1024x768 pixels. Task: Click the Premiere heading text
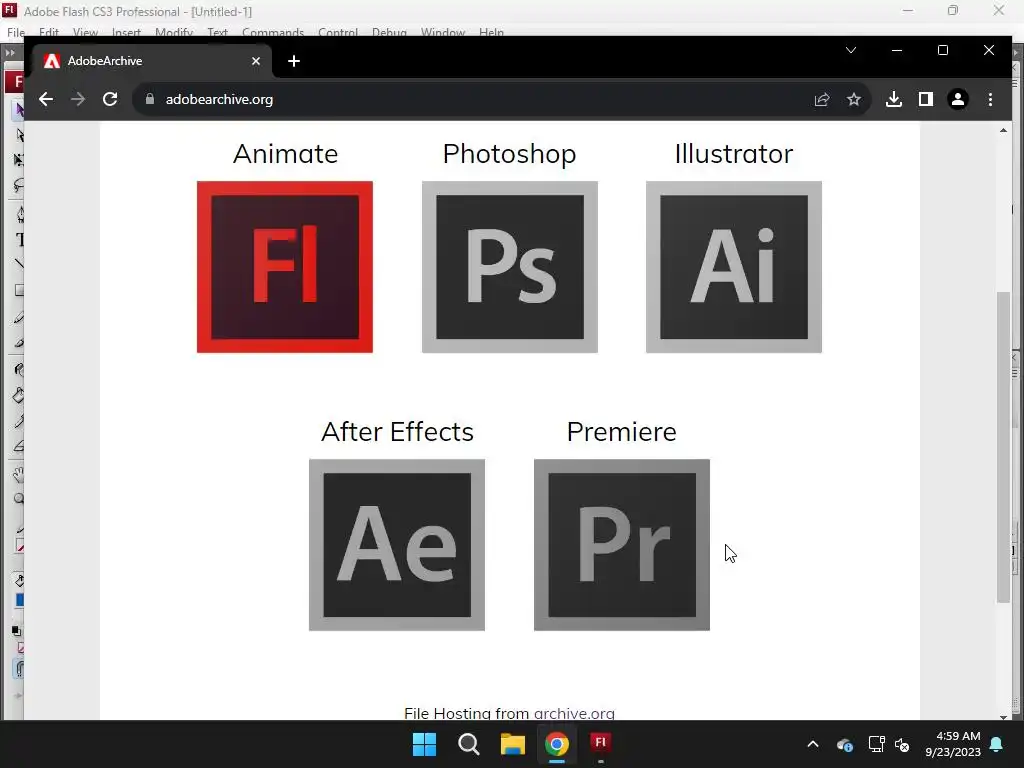click(x=622, y=432)
